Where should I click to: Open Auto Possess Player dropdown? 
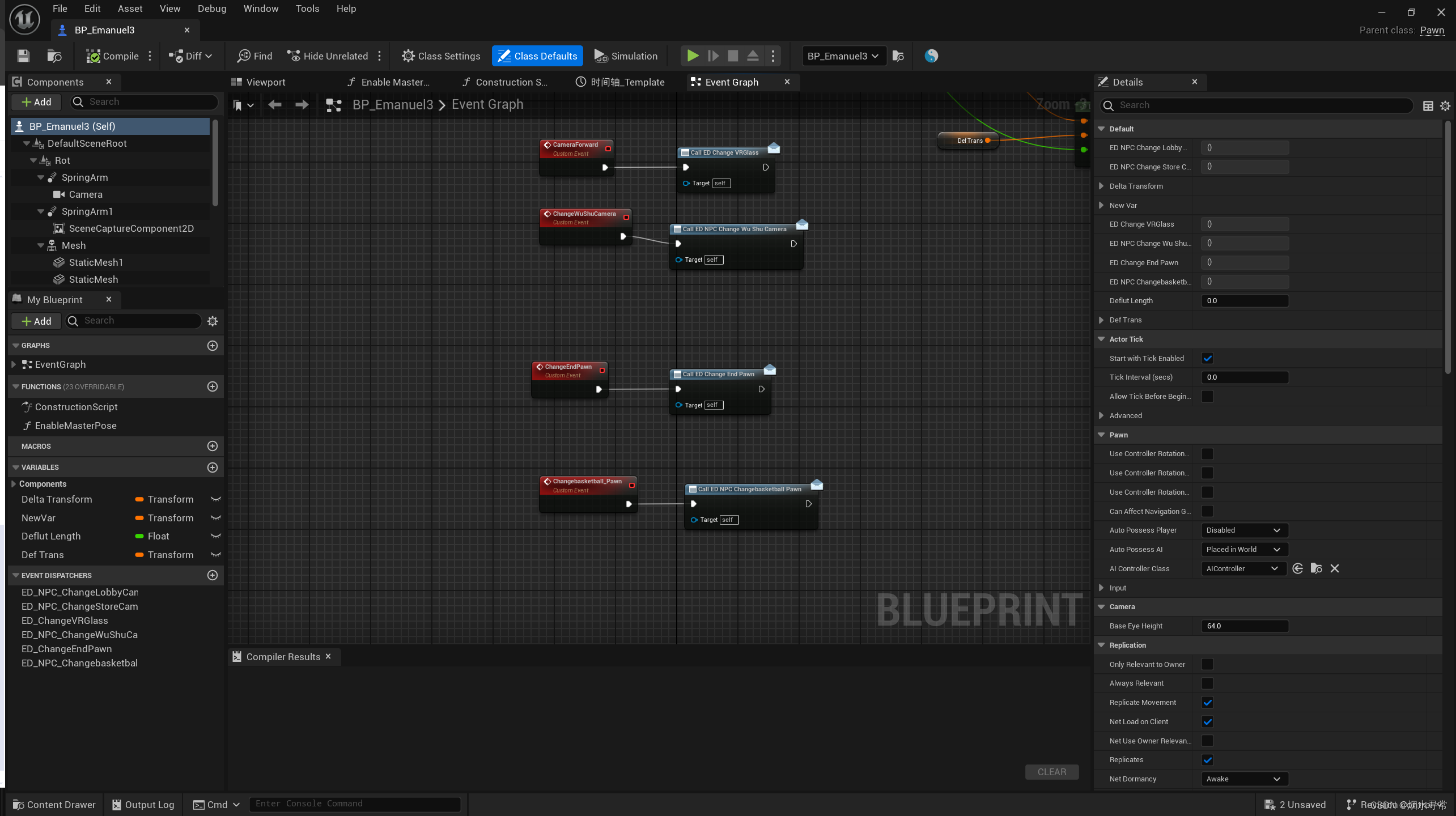pos(1244,530)
